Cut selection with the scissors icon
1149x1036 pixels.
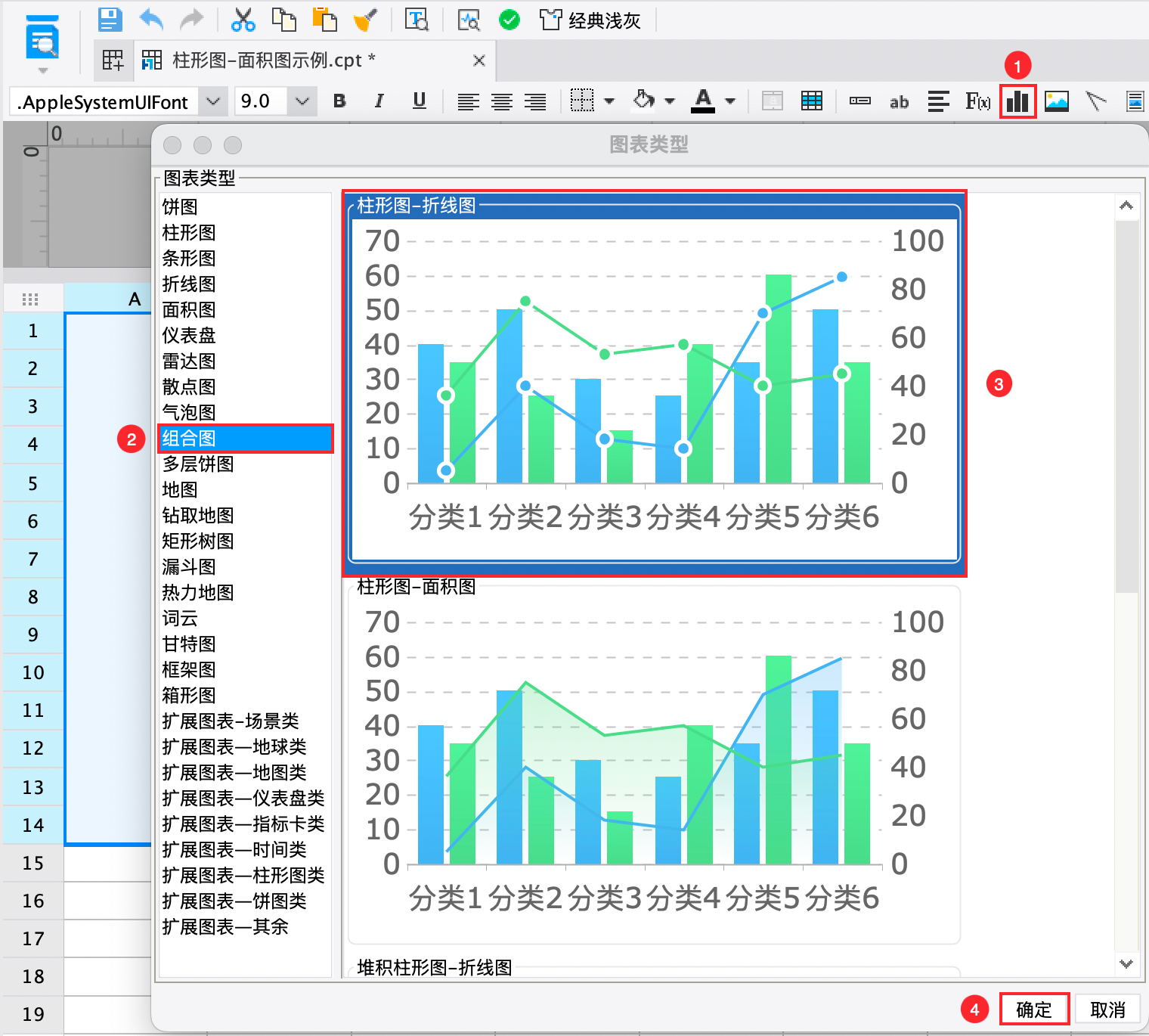243,20
